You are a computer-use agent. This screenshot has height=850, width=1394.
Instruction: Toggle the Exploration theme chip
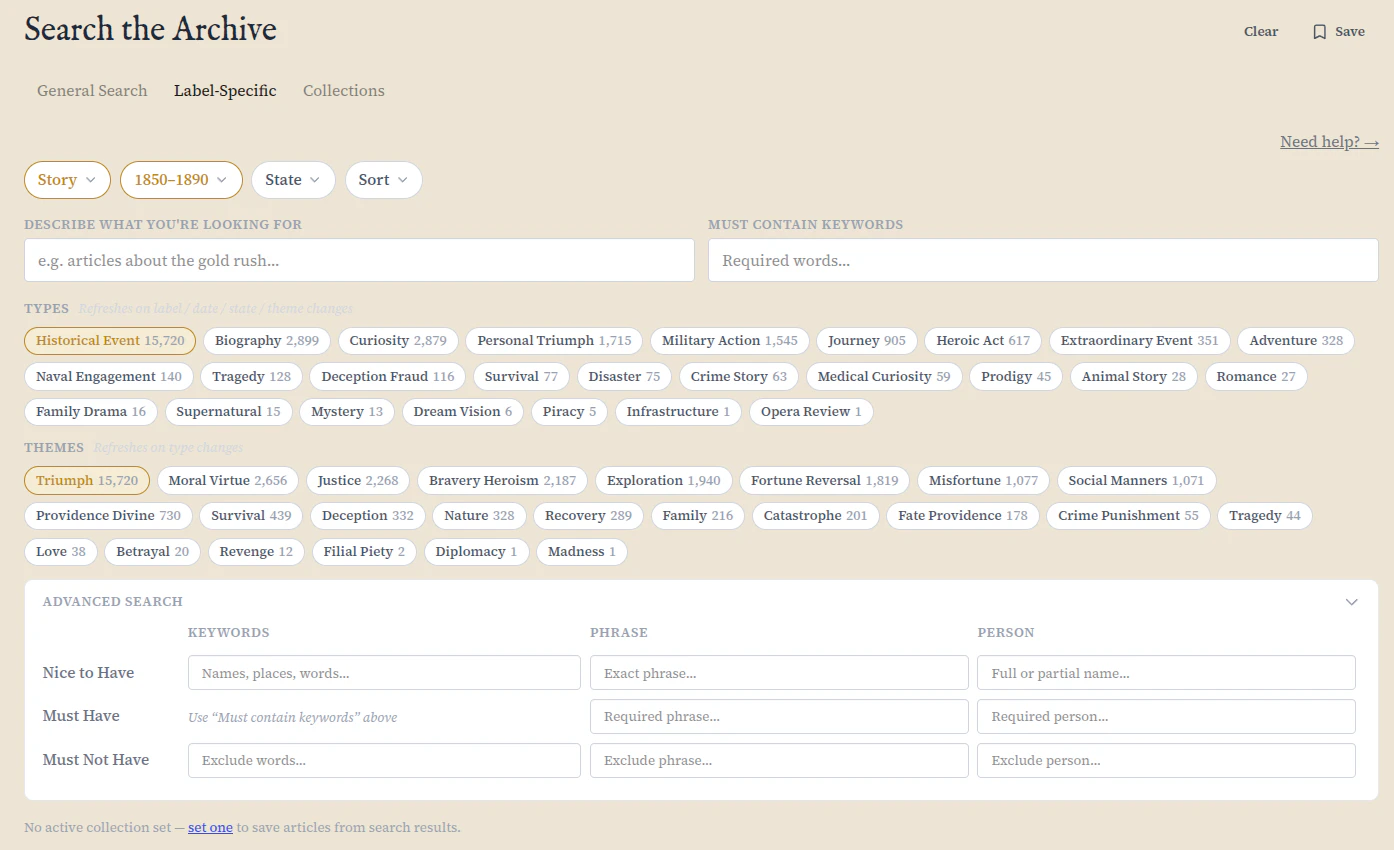[664, 481]
